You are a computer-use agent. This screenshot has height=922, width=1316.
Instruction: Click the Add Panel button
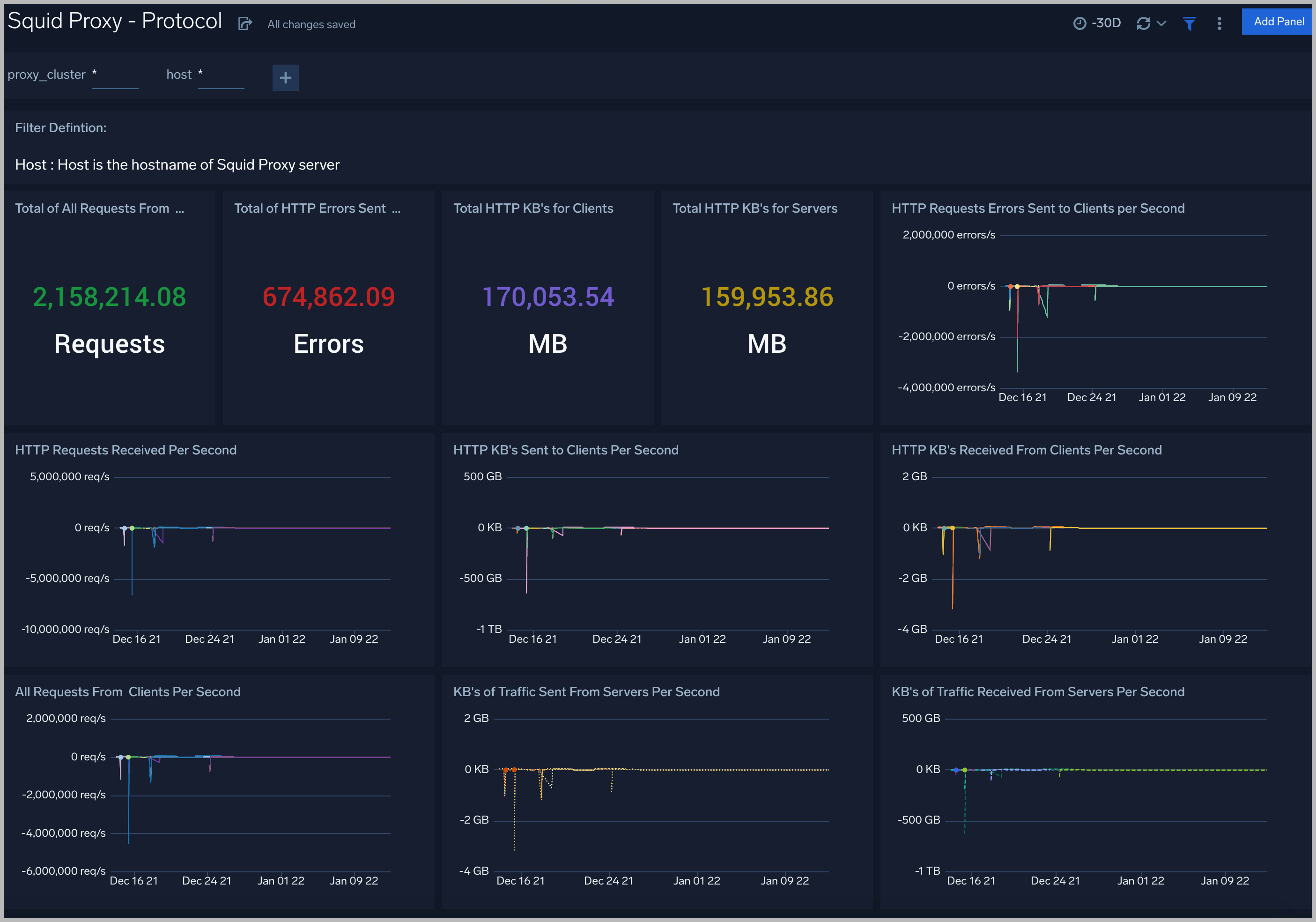point(1278,22)
